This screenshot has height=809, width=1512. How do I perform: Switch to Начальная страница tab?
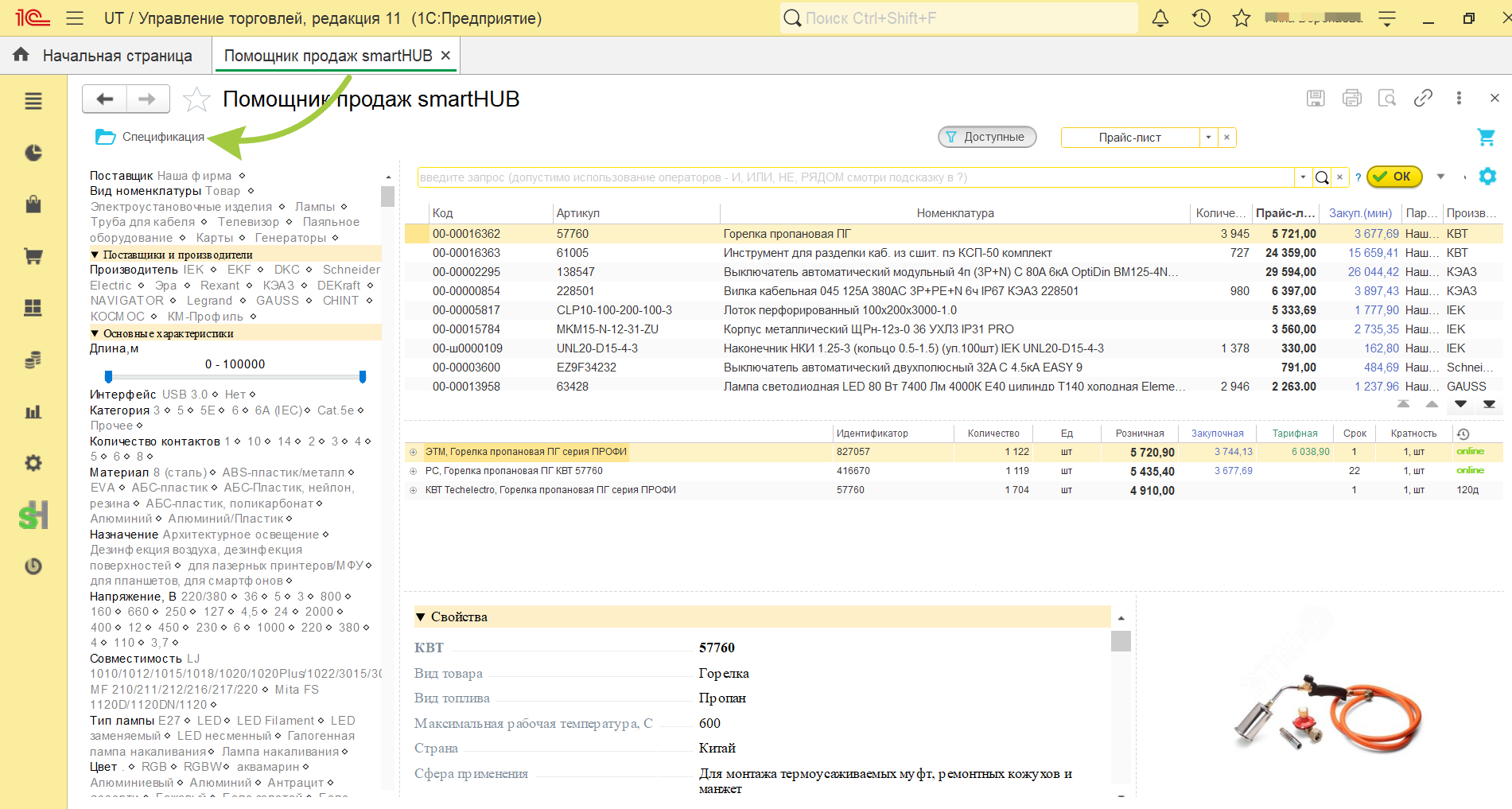click(x=104, y=56)
